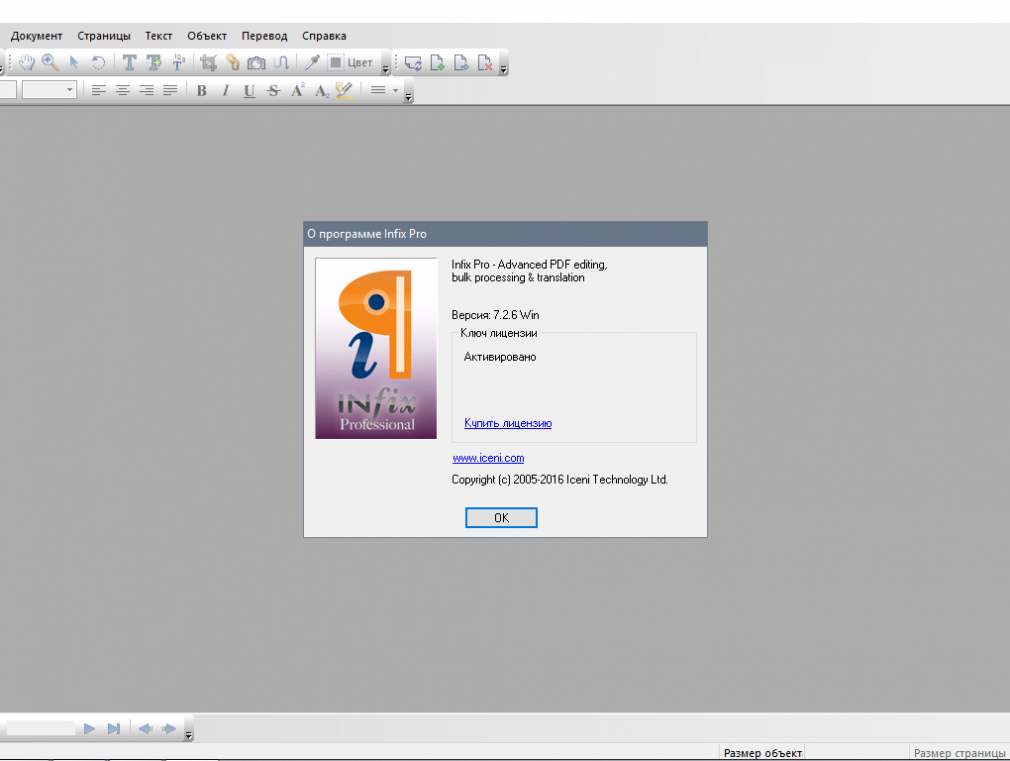The image size is (1010, 761).
Task: Toggle Italic formatting
Action: (x=225, y=91)
